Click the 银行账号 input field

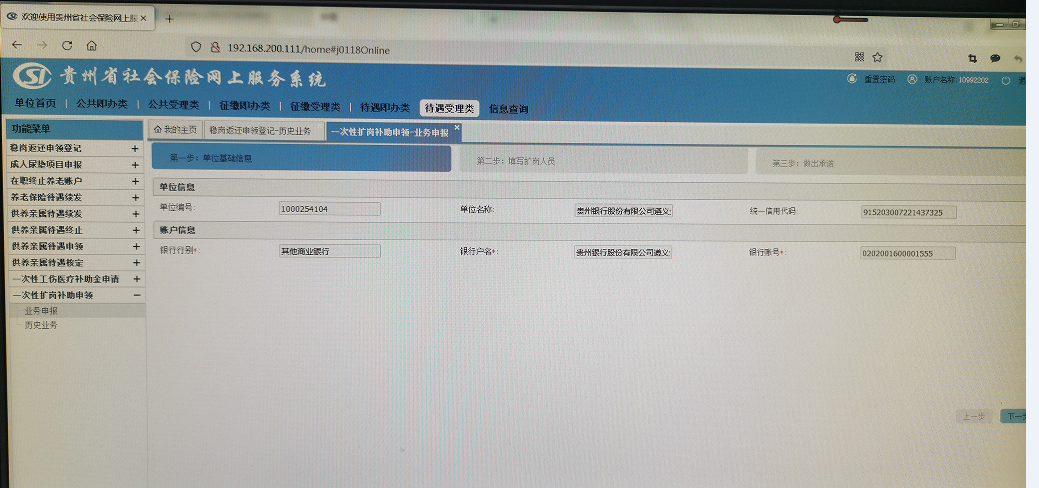[907, 253]
